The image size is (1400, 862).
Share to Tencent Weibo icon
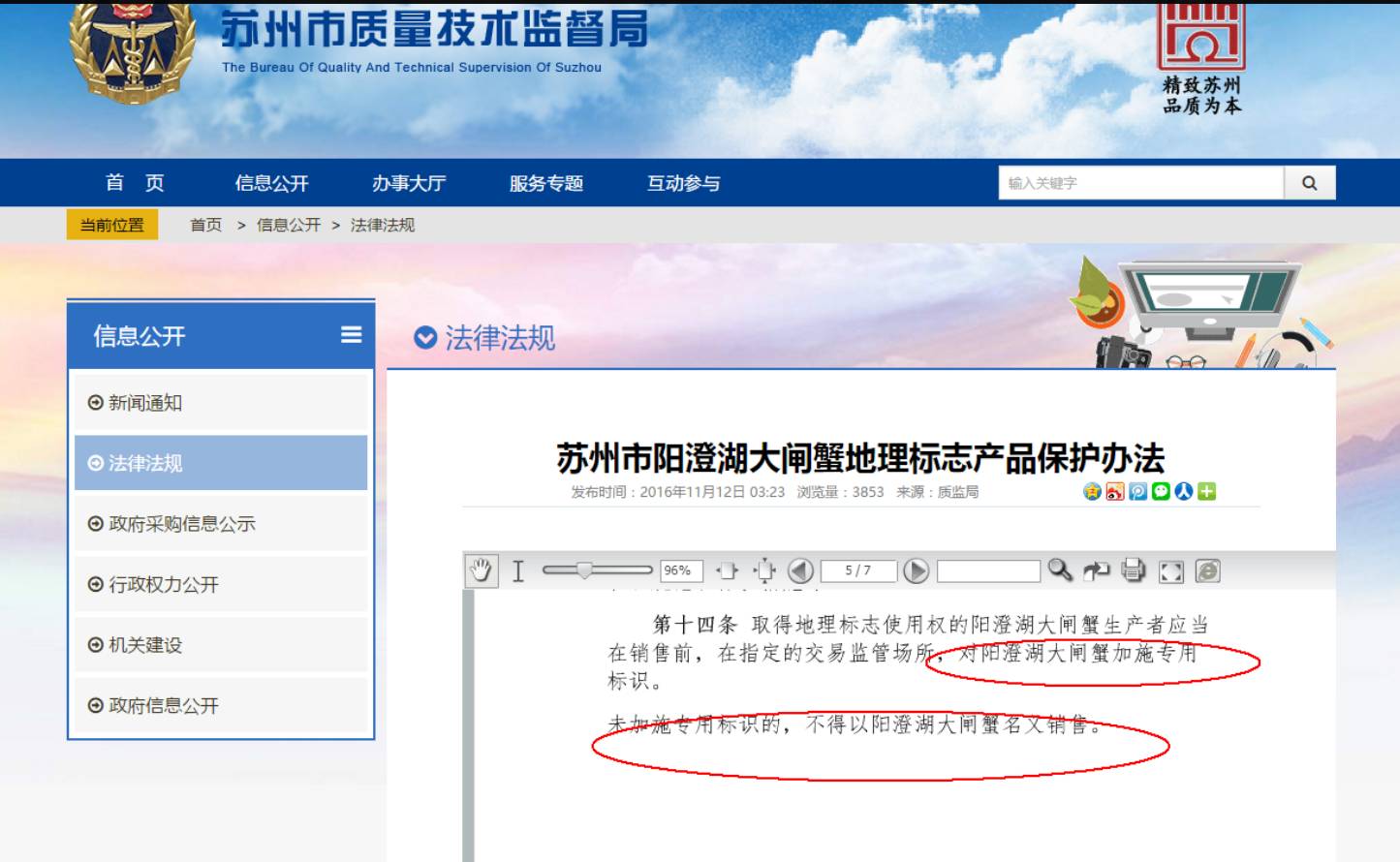1137,491
